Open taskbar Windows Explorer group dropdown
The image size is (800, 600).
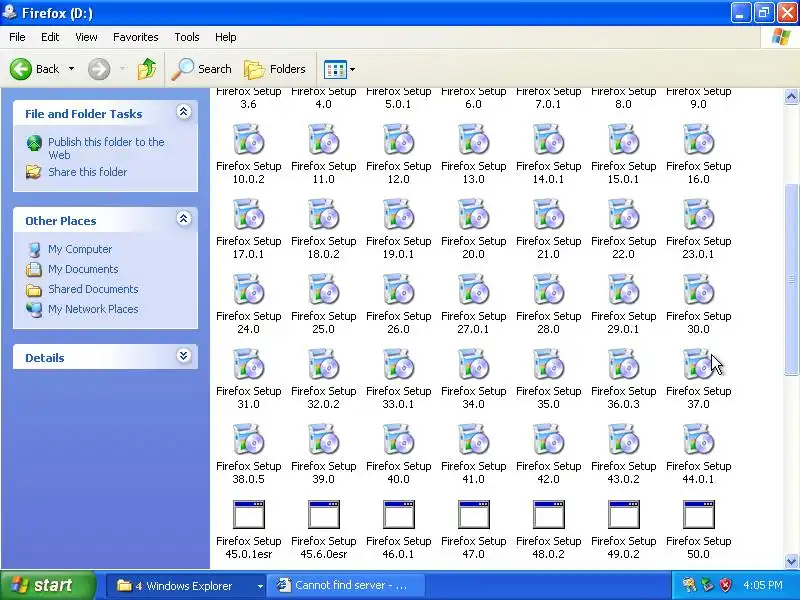tap(260, 586)
